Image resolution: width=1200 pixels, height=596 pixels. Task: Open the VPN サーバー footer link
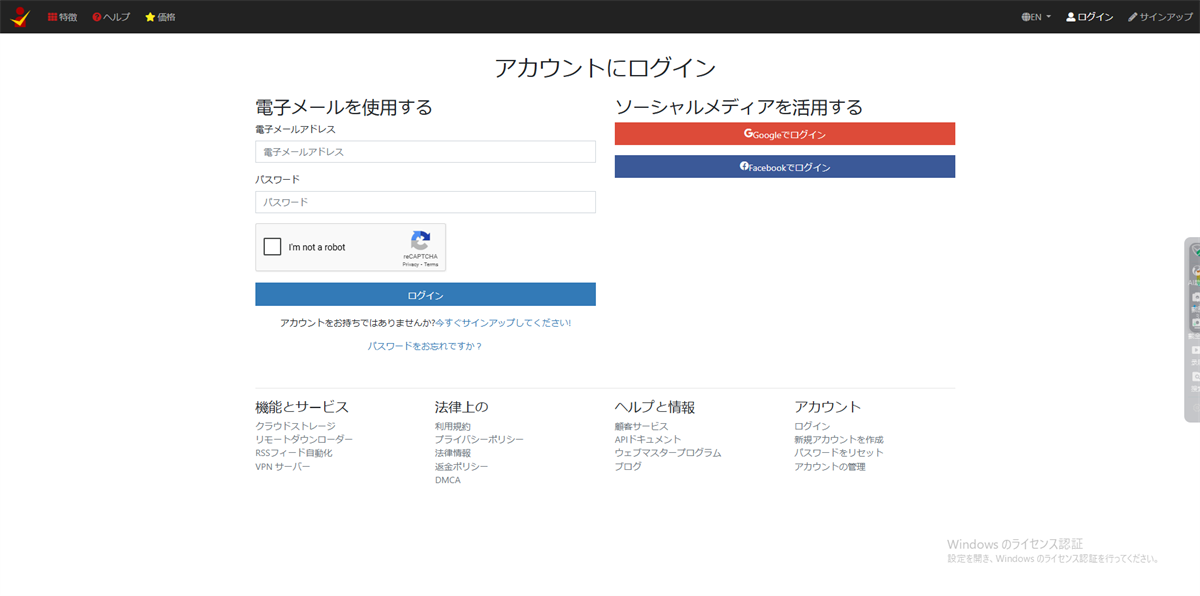tap(283, 466)
